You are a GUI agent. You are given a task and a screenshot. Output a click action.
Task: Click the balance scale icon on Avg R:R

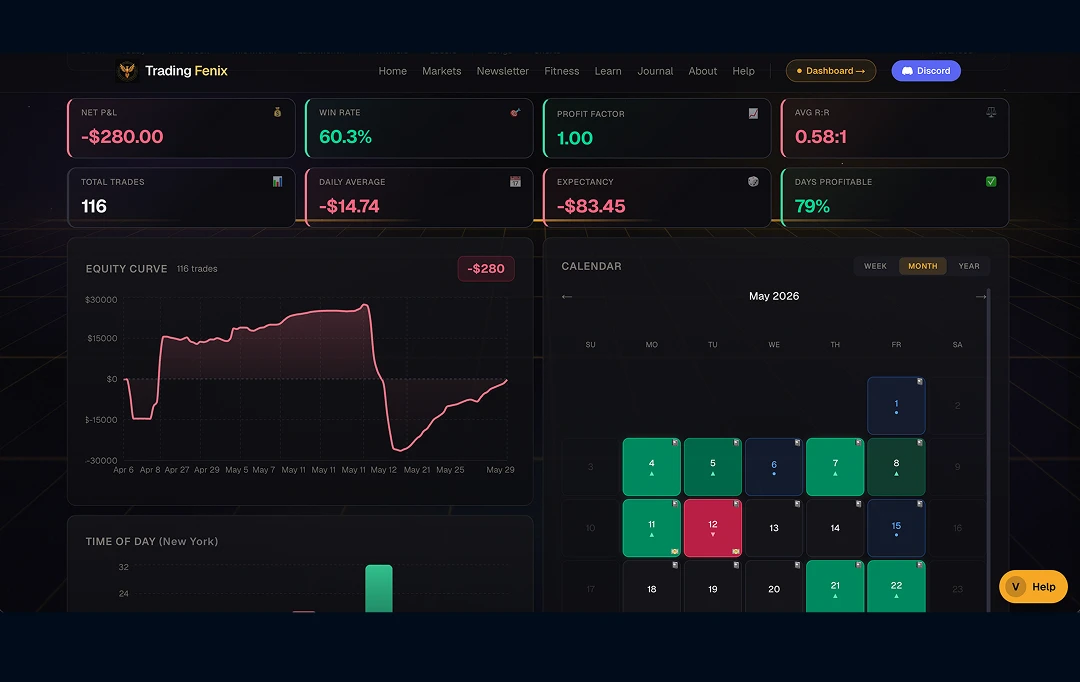click(991, 112)
